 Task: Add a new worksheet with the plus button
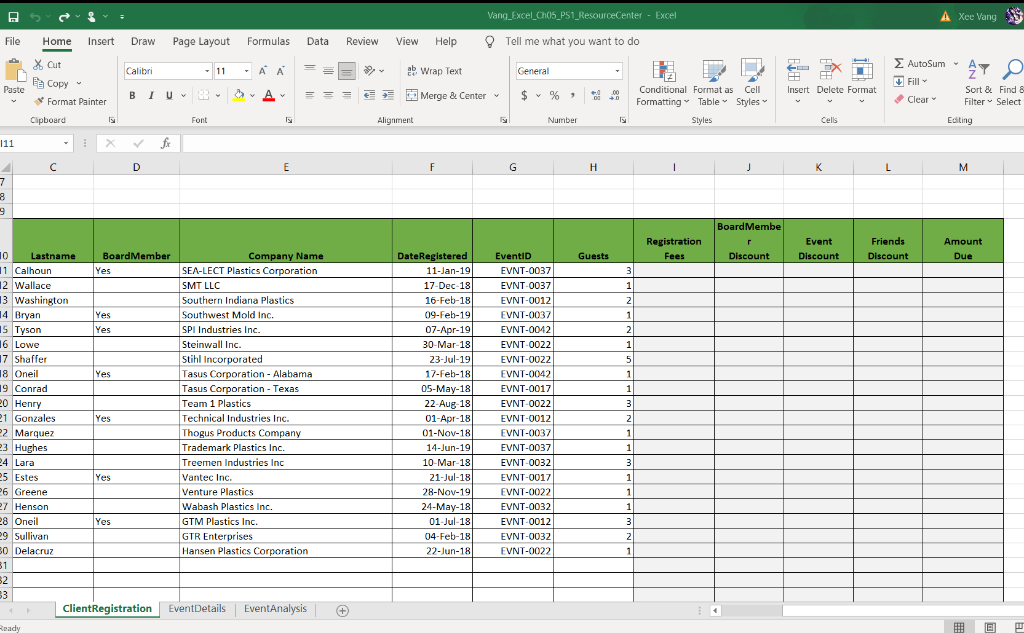coord(342,608)
